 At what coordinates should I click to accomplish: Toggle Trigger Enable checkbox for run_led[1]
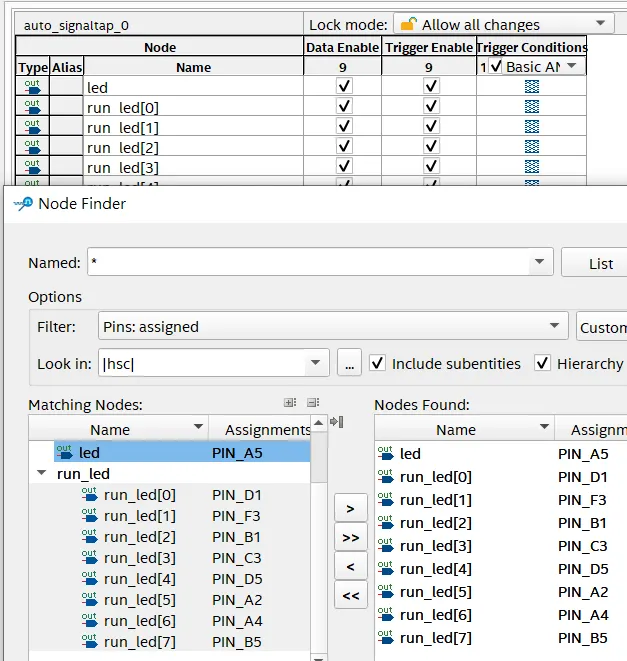pos(431,126)
